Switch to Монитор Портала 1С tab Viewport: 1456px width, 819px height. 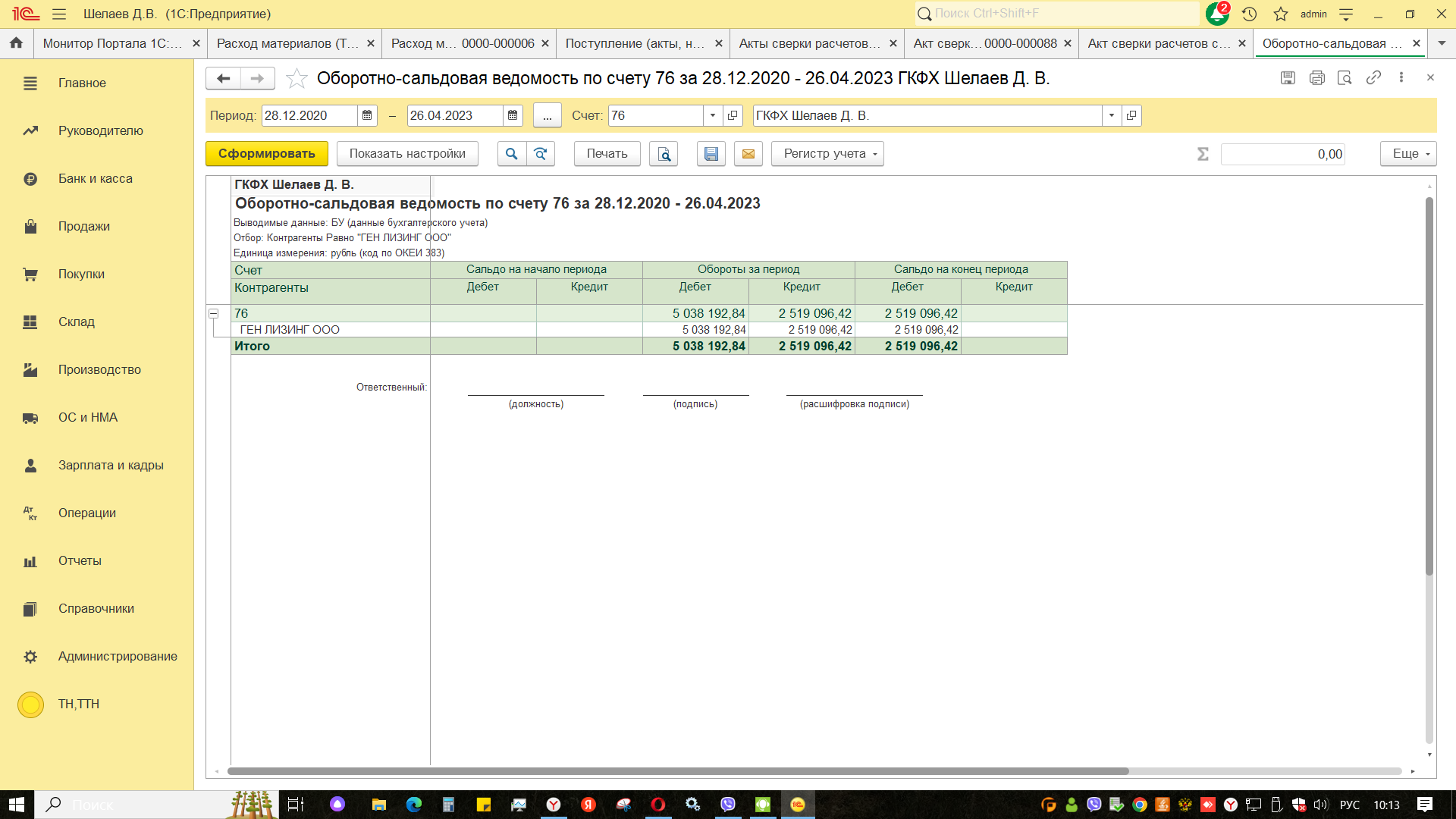pyautogui.click(x=112, y=43)
